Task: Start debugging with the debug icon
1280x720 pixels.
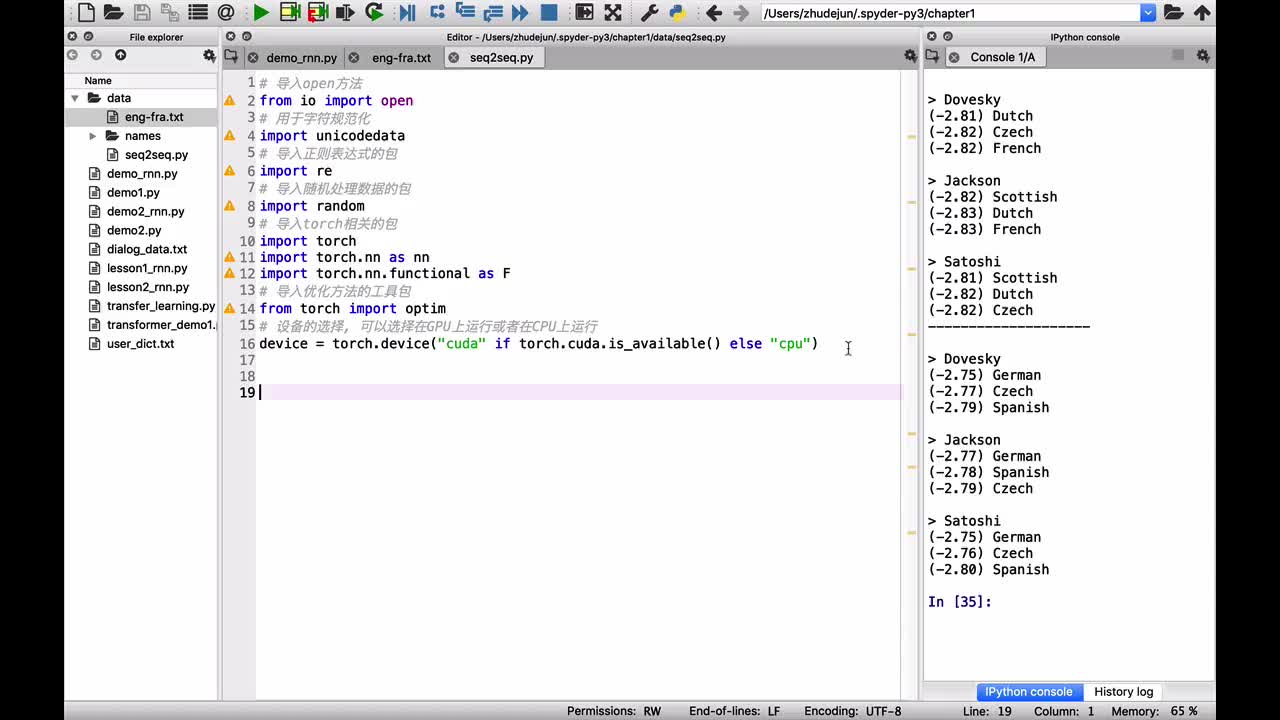Action: click(x=407, y=13)
